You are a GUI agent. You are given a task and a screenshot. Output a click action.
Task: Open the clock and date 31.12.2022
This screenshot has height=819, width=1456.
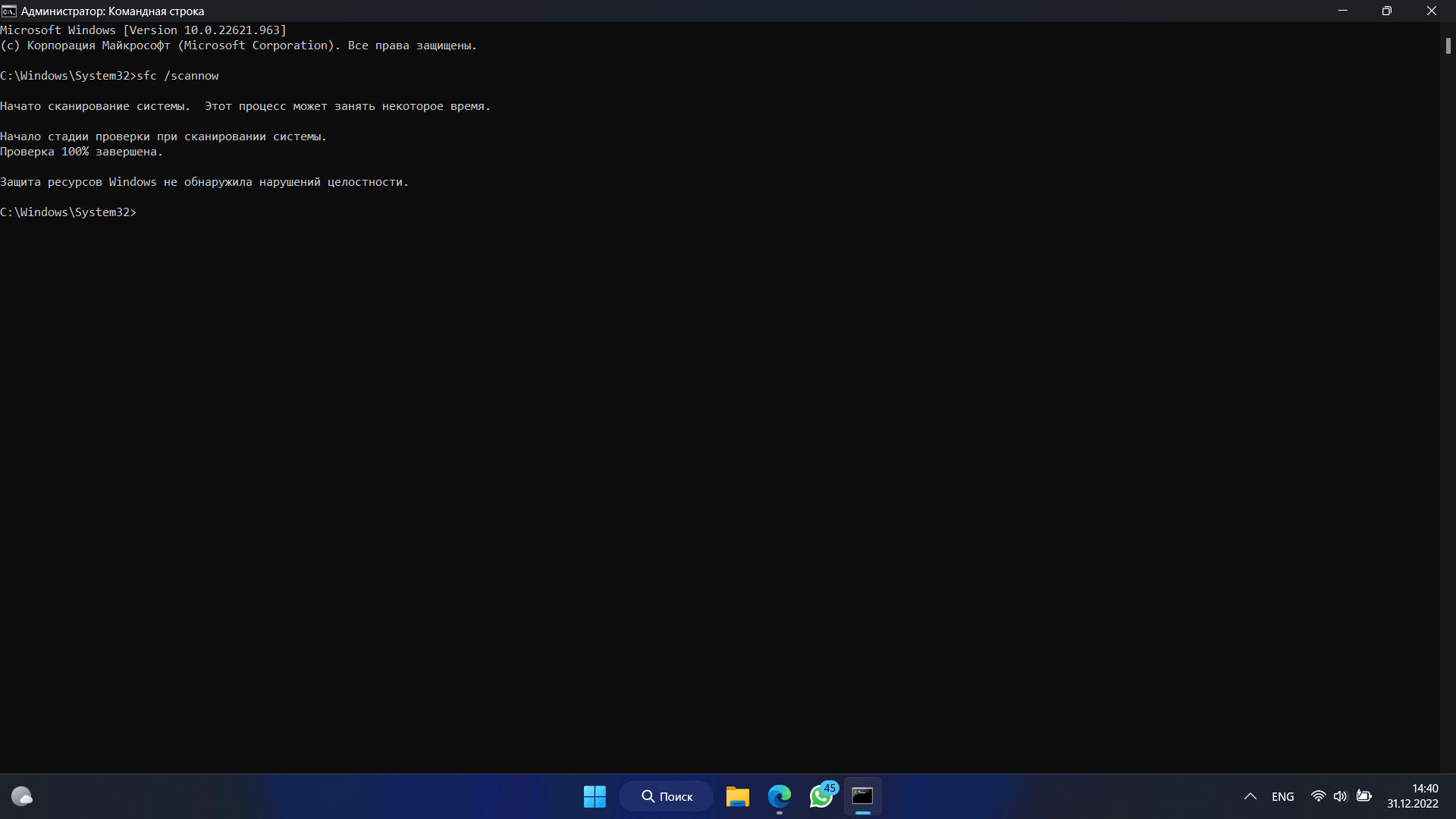click(1413, 796)
